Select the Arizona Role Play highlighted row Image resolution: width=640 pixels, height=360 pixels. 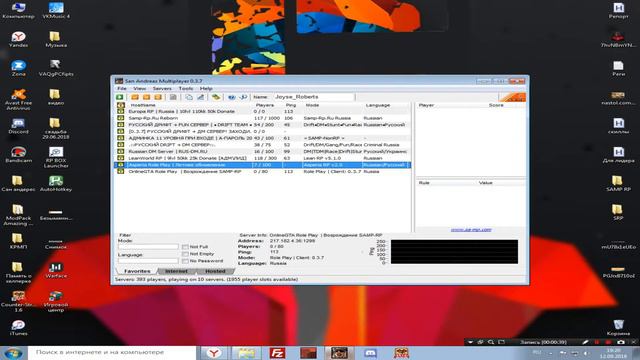pos(262,165)
